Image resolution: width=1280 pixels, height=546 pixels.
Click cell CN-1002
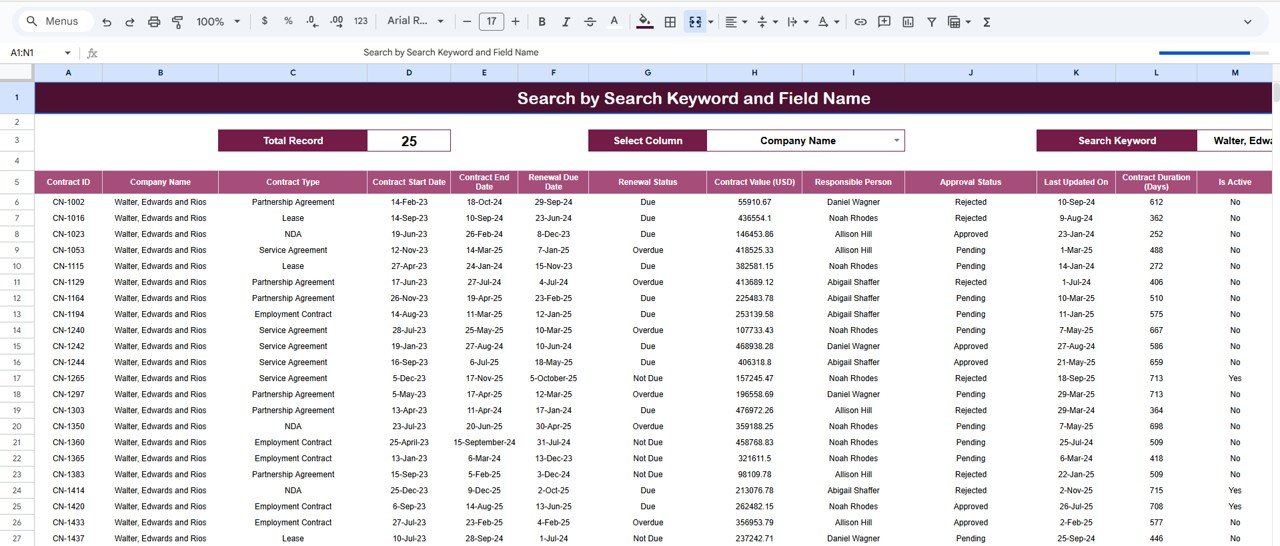pos(68,202)
